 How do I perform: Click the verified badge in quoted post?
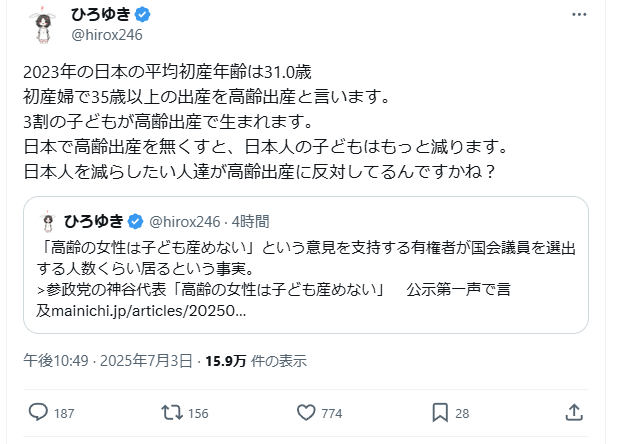tap(137, 221)
